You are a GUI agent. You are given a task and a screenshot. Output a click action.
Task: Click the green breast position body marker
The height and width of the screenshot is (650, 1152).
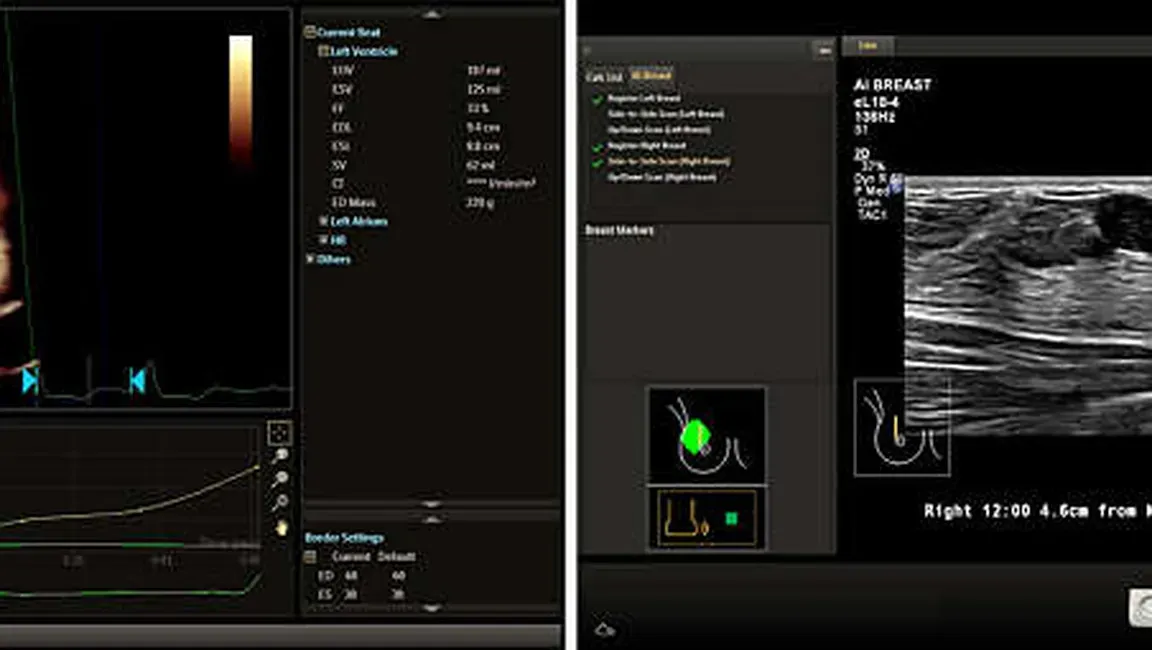[693, 436]
